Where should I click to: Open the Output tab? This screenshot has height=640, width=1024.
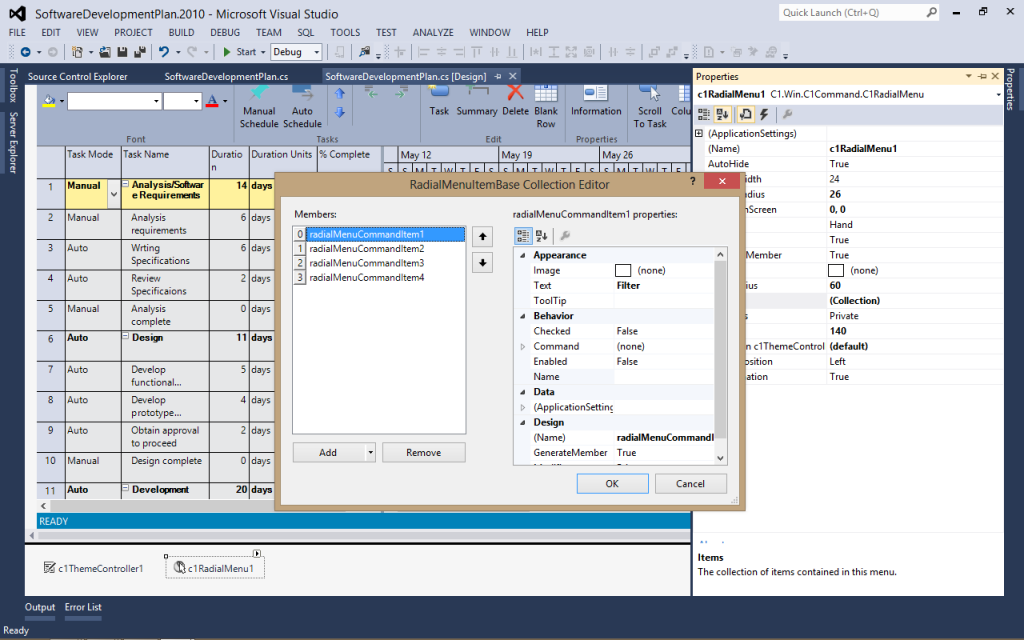(x=40, y=607)
